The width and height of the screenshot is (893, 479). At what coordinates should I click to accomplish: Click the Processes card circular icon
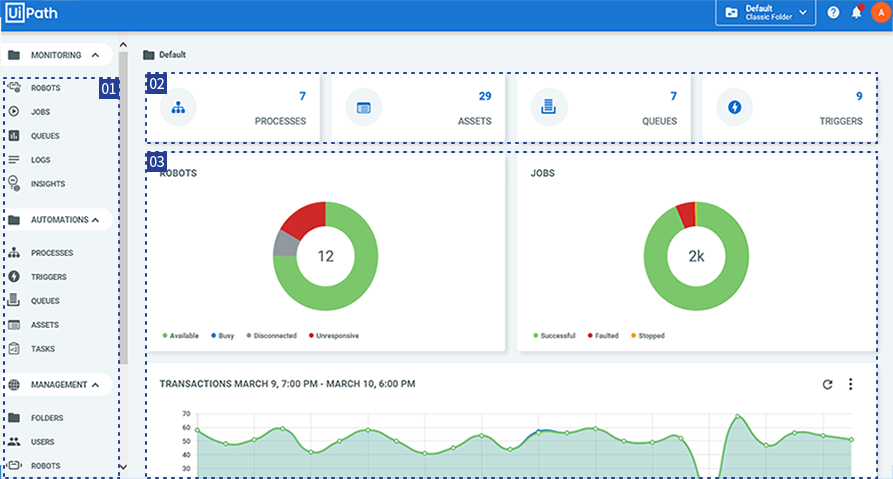(x=178, y=107)
